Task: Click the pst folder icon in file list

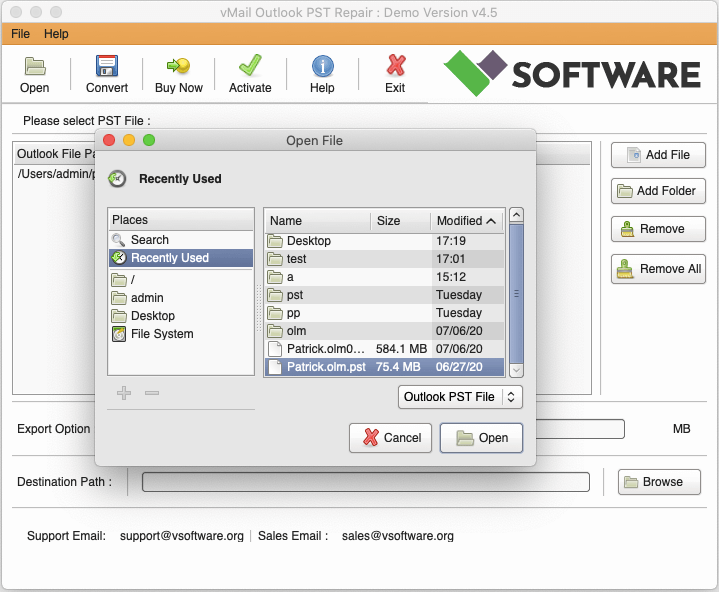Action: 275,295
